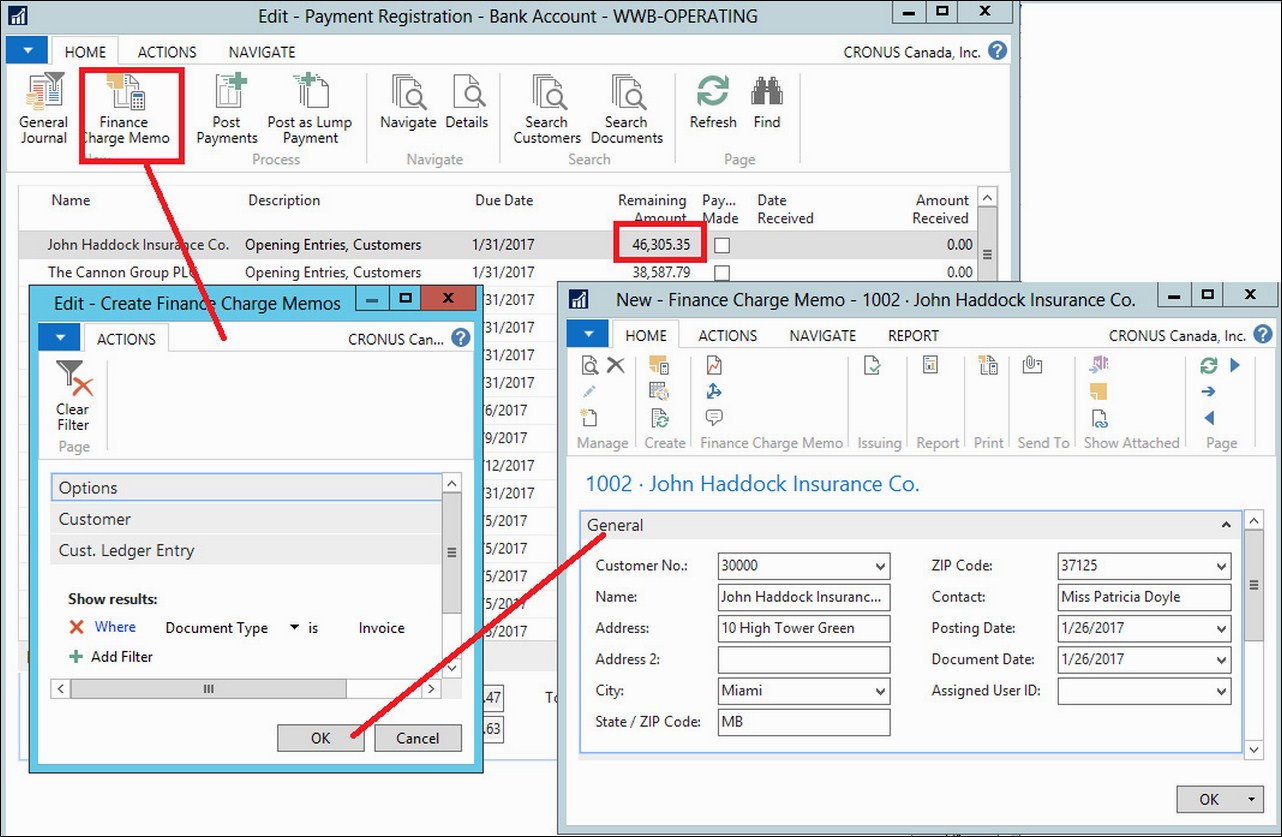Click the New document icon in Manage group
Image resolution: width=1282 pixels, height=837 pixels.
coord(590,417)
